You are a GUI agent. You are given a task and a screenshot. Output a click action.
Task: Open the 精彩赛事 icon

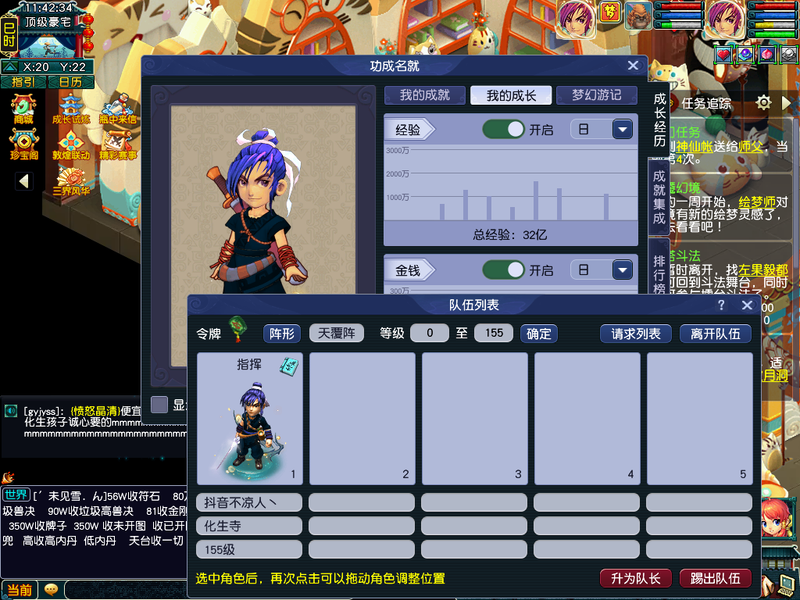pyautogui.click(x=118, y=145)
